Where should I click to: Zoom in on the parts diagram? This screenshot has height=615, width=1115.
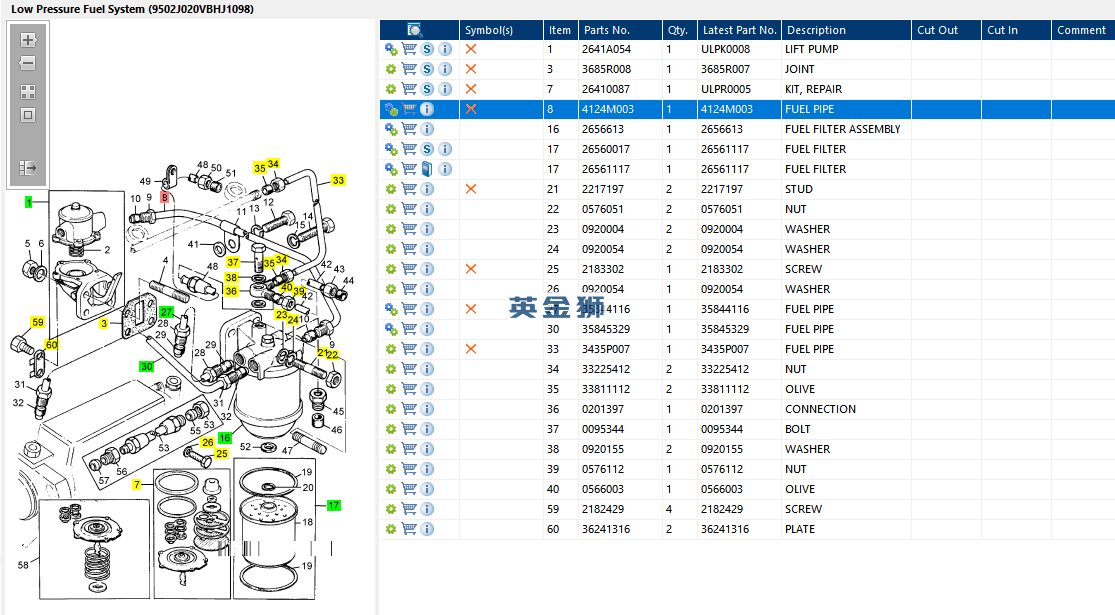[x=28, y=41]
